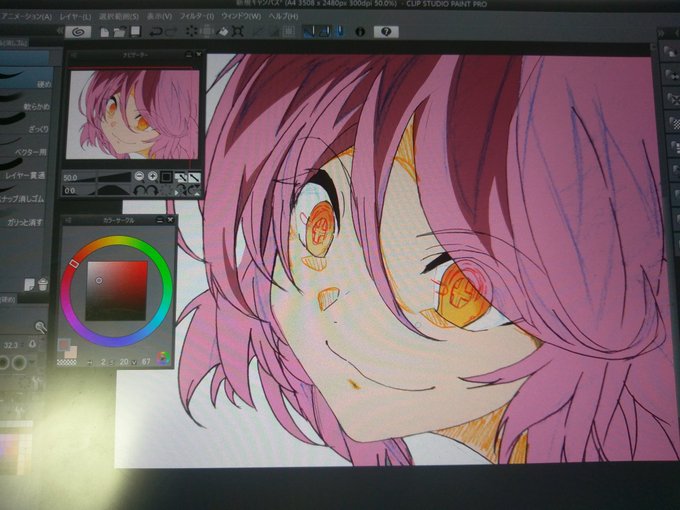The image size is (680, 510).
Task: Open the help question mark button
Action: pyautogui.click(x=386, y=32)
